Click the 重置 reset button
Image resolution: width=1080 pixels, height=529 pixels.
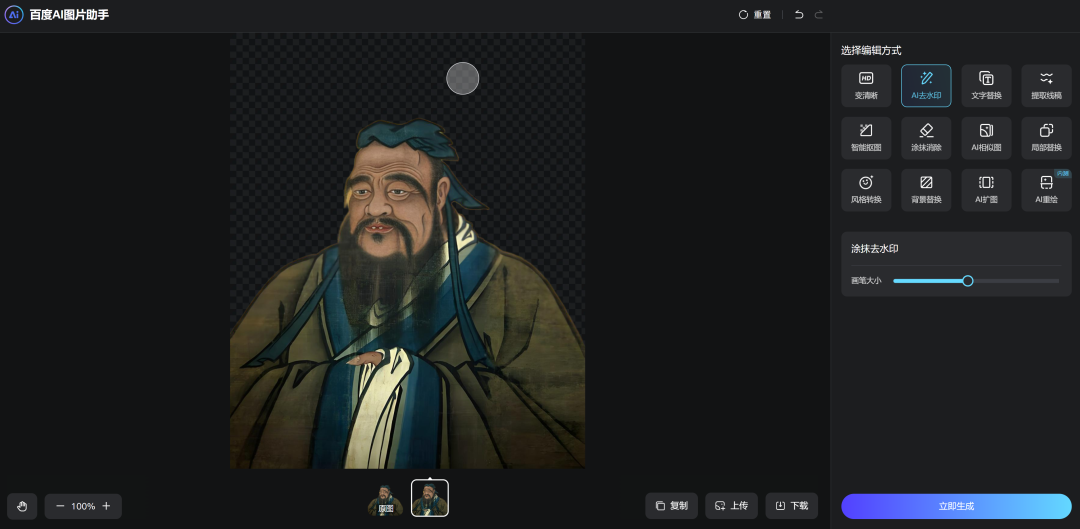pyautogui.click(x=755, y=14)
